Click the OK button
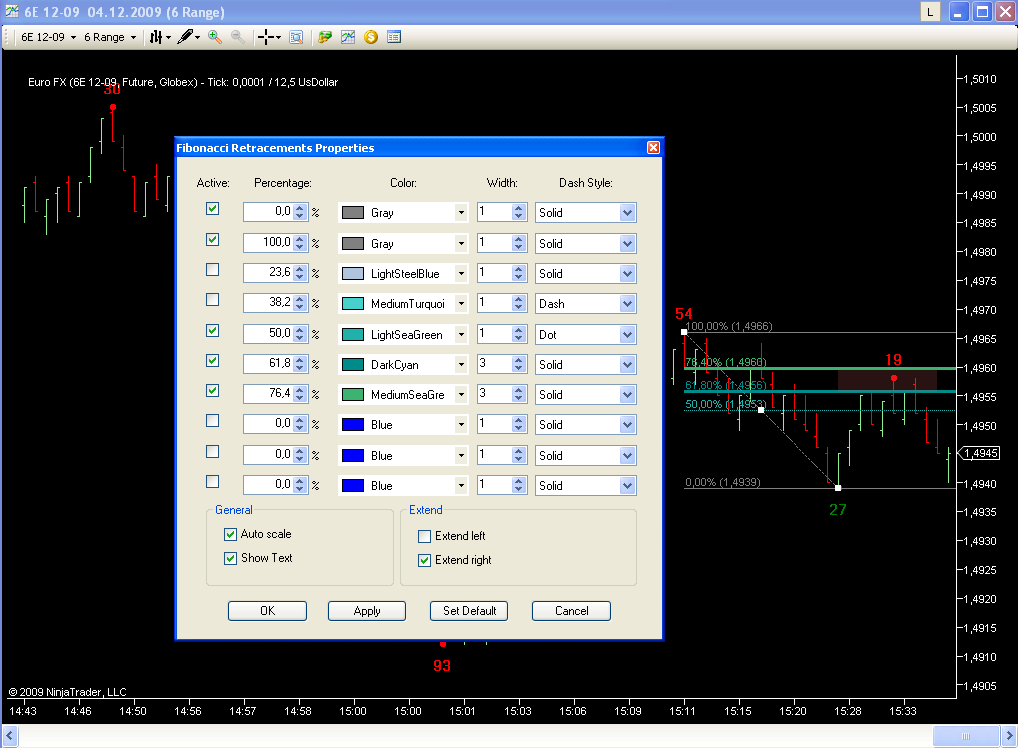This screenshot has height=748, width=1018. click(x=267, y=611)
